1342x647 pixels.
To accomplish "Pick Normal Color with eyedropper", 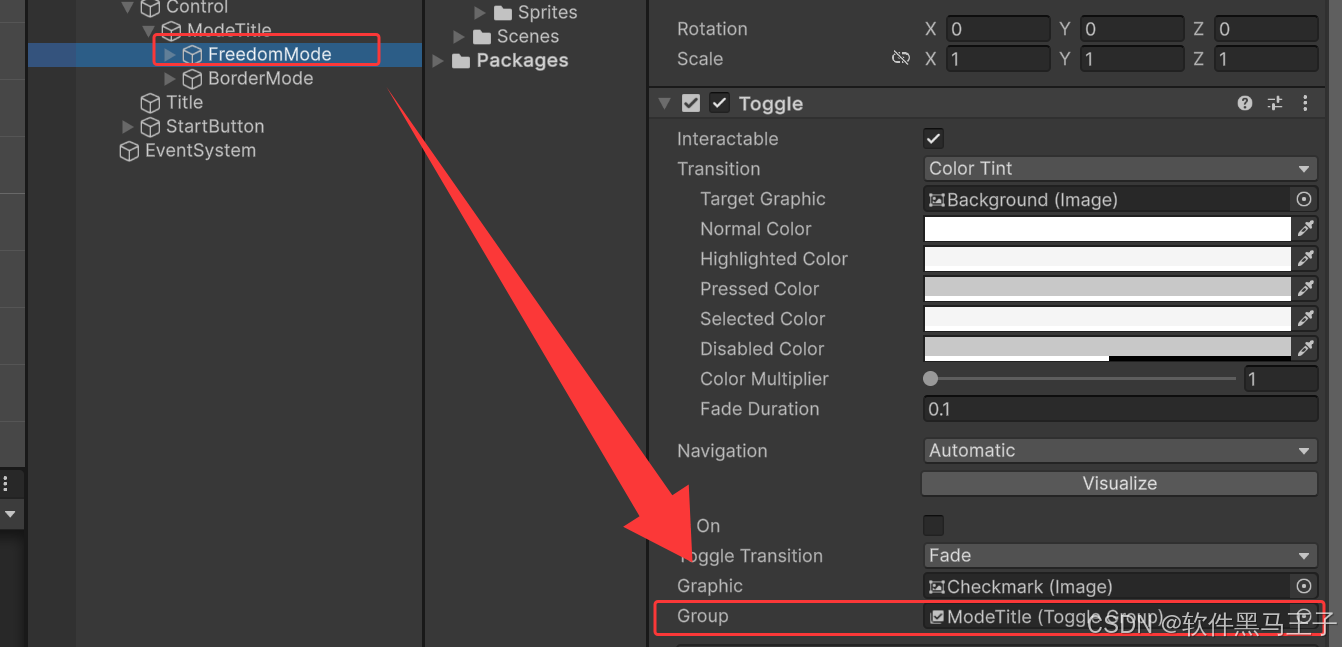I will coord(1305,229).
